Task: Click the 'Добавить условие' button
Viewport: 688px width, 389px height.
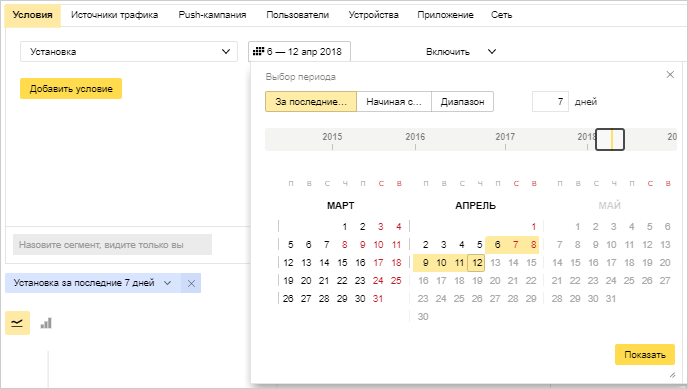Action: click(71, 89)
